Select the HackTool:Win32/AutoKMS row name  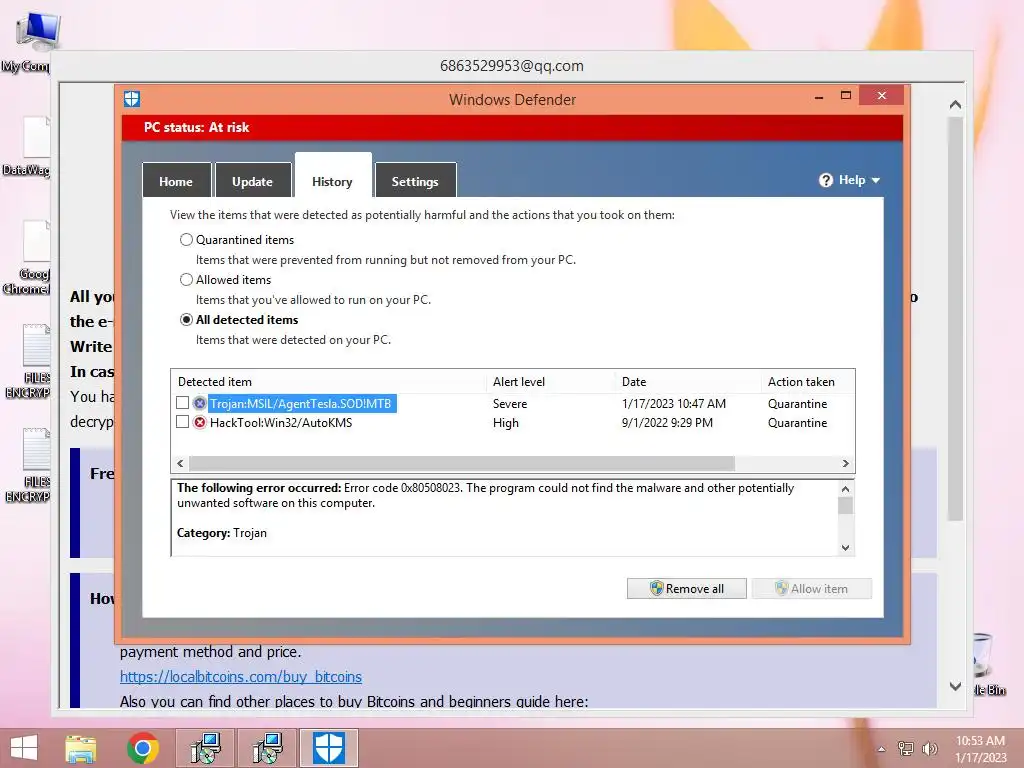pos(281,423)
